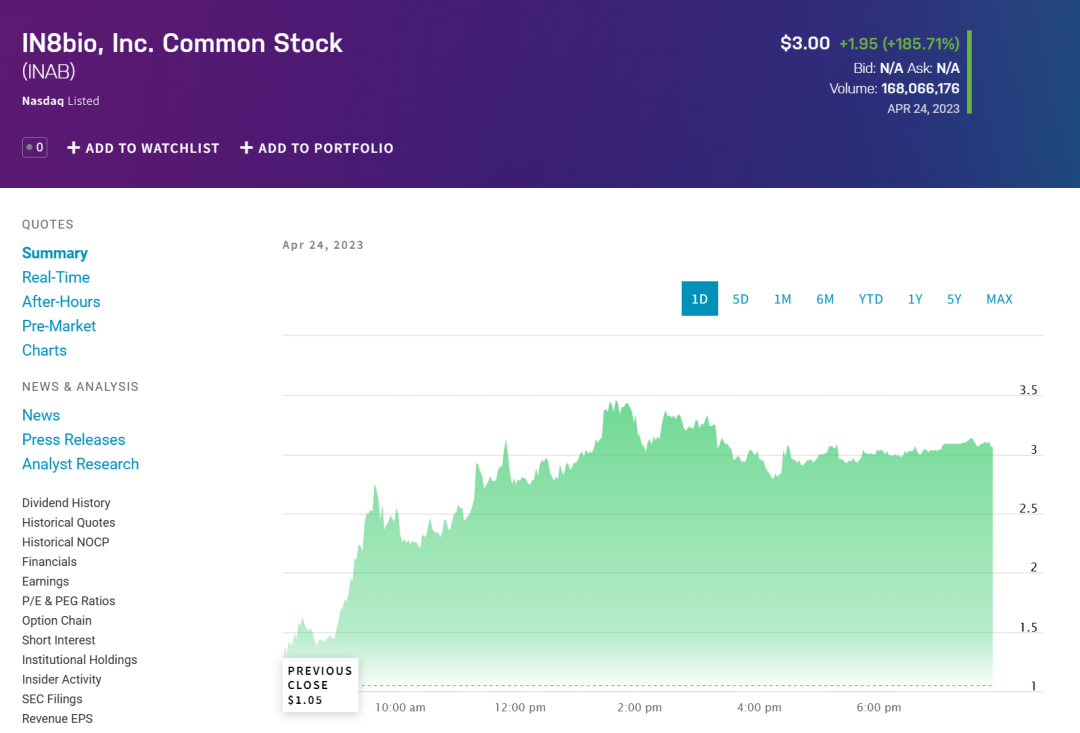Image resolution: width=1080 pixels, height=733 pixels.
Task: Open the 1M chart timeframe
Action: pos(782,298)
